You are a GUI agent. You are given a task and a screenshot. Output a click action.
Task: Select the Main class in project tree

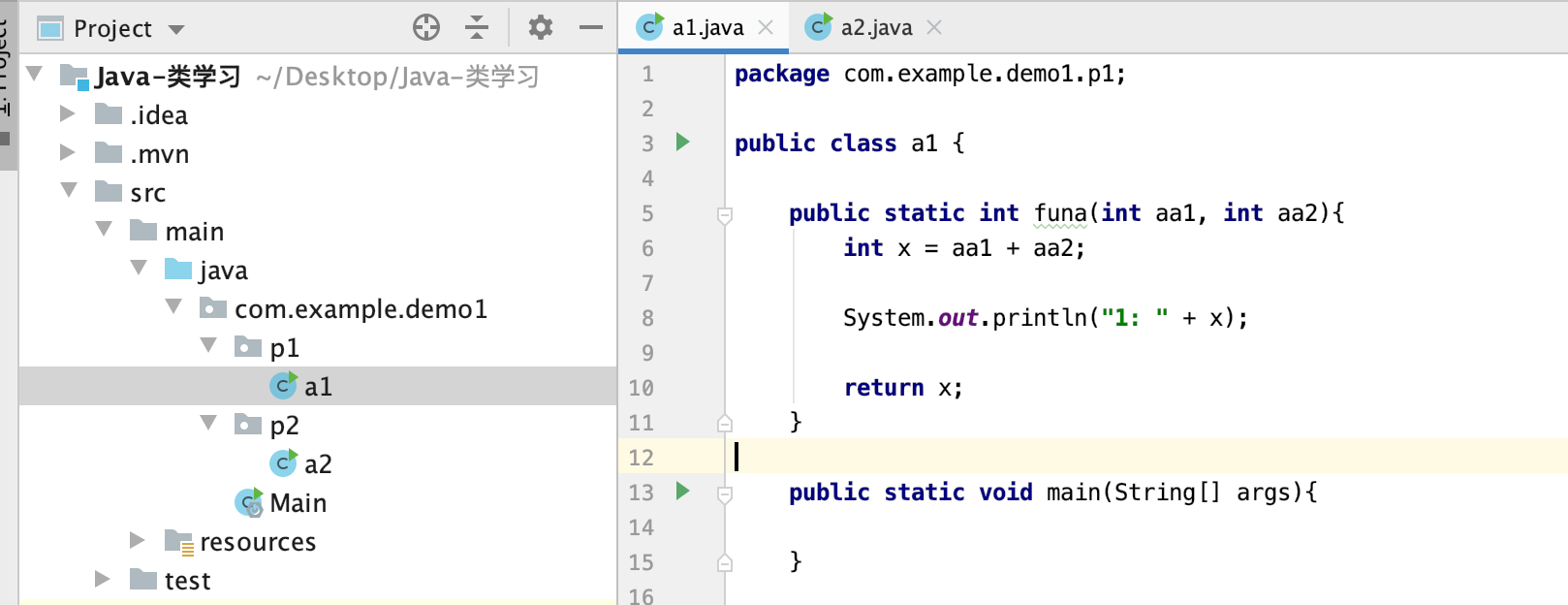(298, 503)
